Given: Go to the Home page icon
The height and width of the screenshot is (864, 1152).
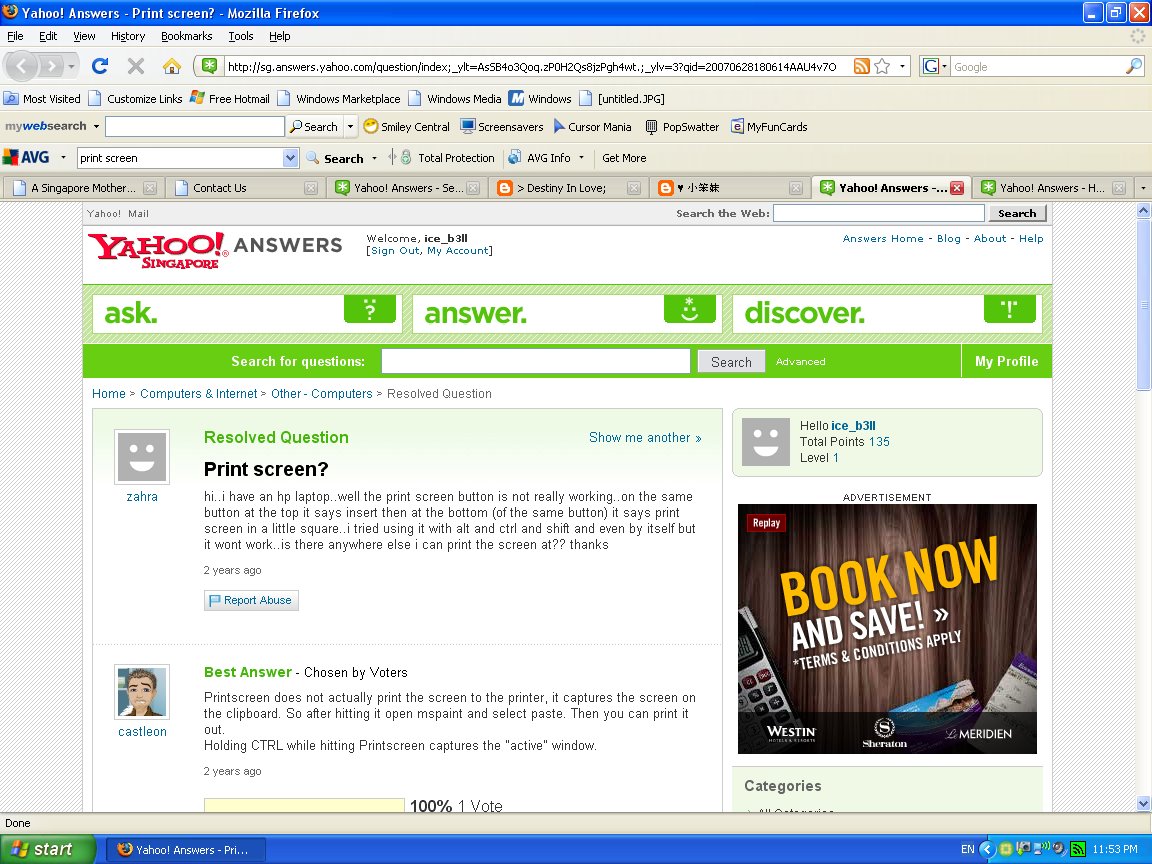Looking at the screenshot, I should (172, 66).
